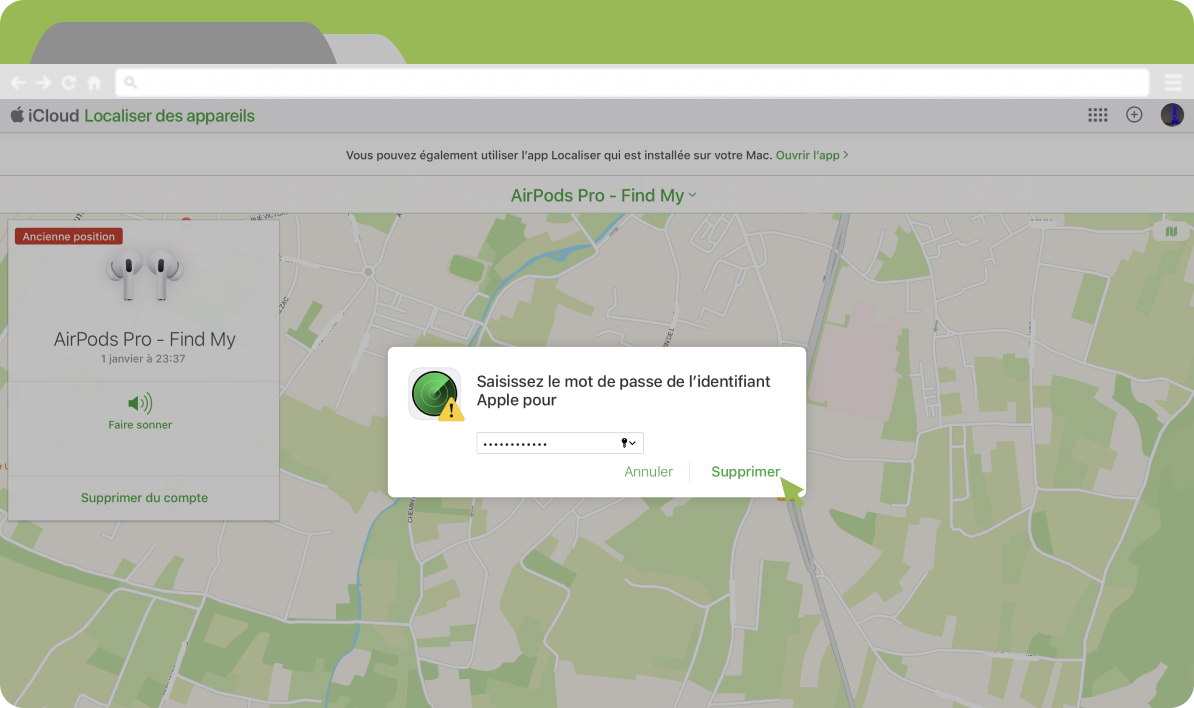Viewport: 1194px width, 708px height.
Task: Reload the page with the refresh icon
Action: click(69, 82)
